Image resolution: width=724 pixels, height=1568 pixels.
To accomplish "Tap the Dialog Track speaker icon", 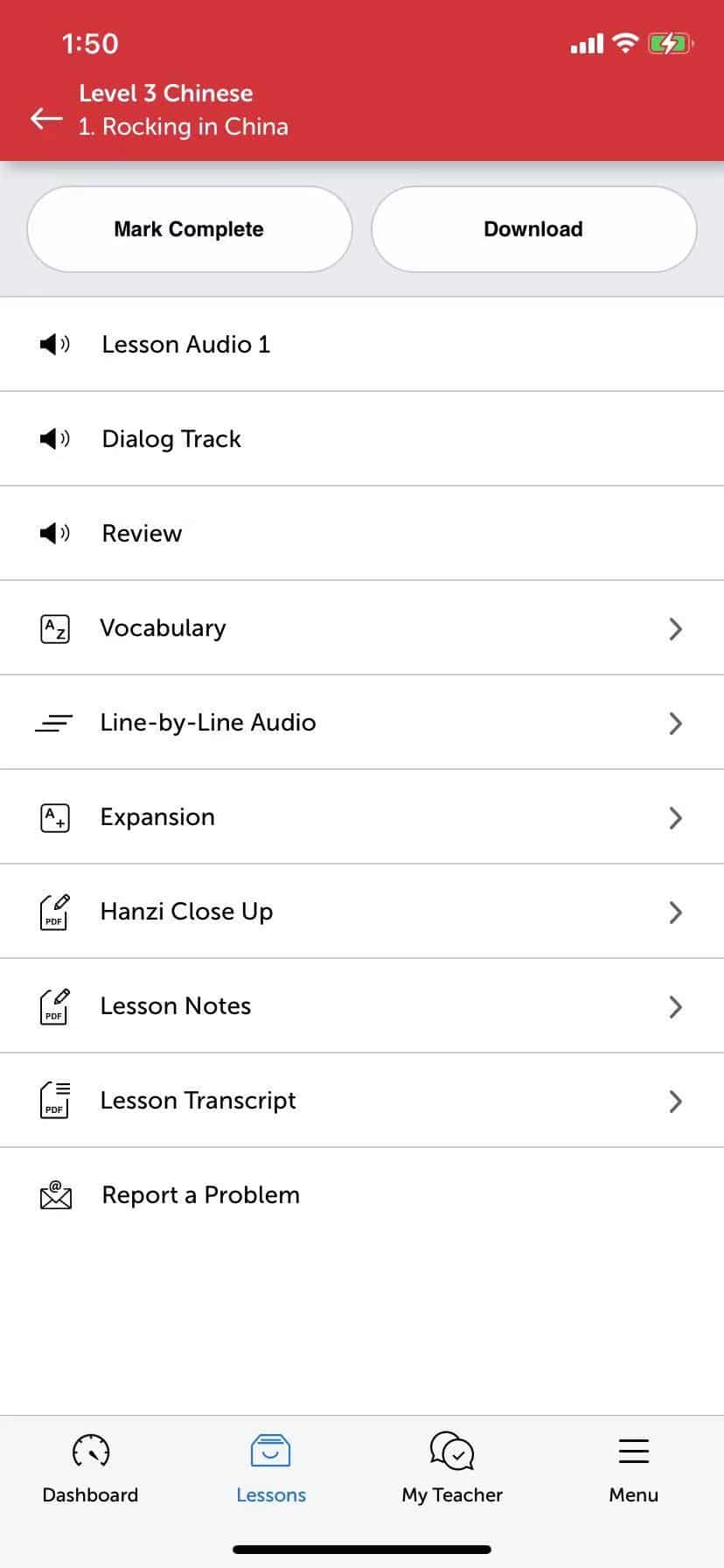I will (55, 438).
